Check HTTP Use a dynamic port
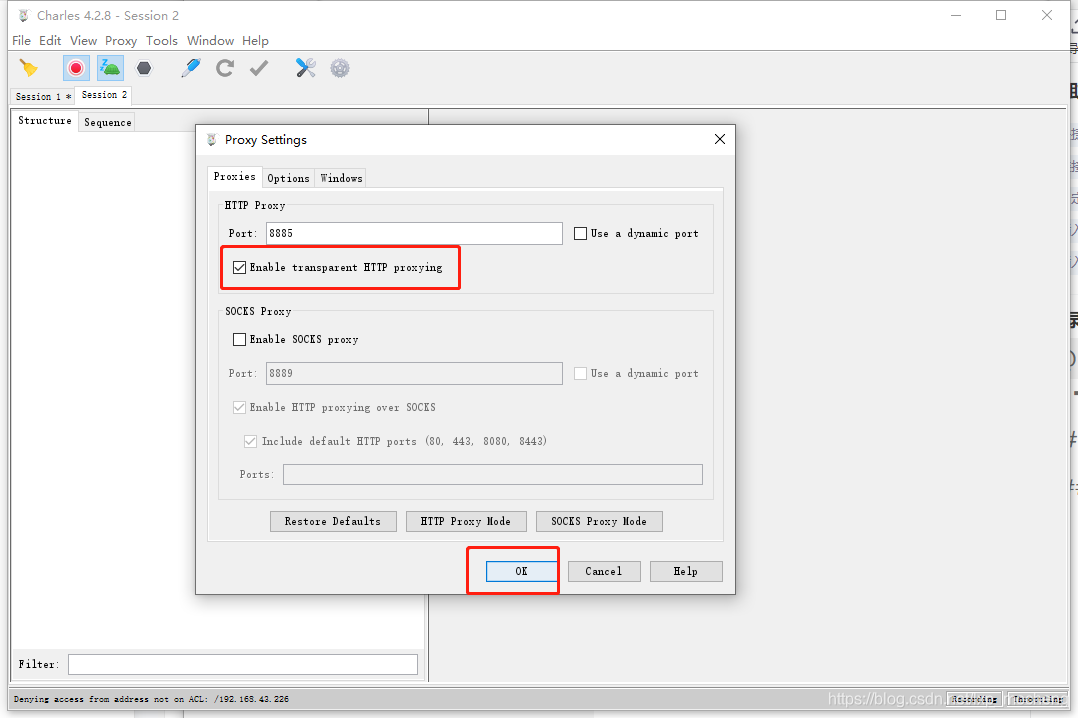Screen dimensions: 1078x718 tap(580, 233)
